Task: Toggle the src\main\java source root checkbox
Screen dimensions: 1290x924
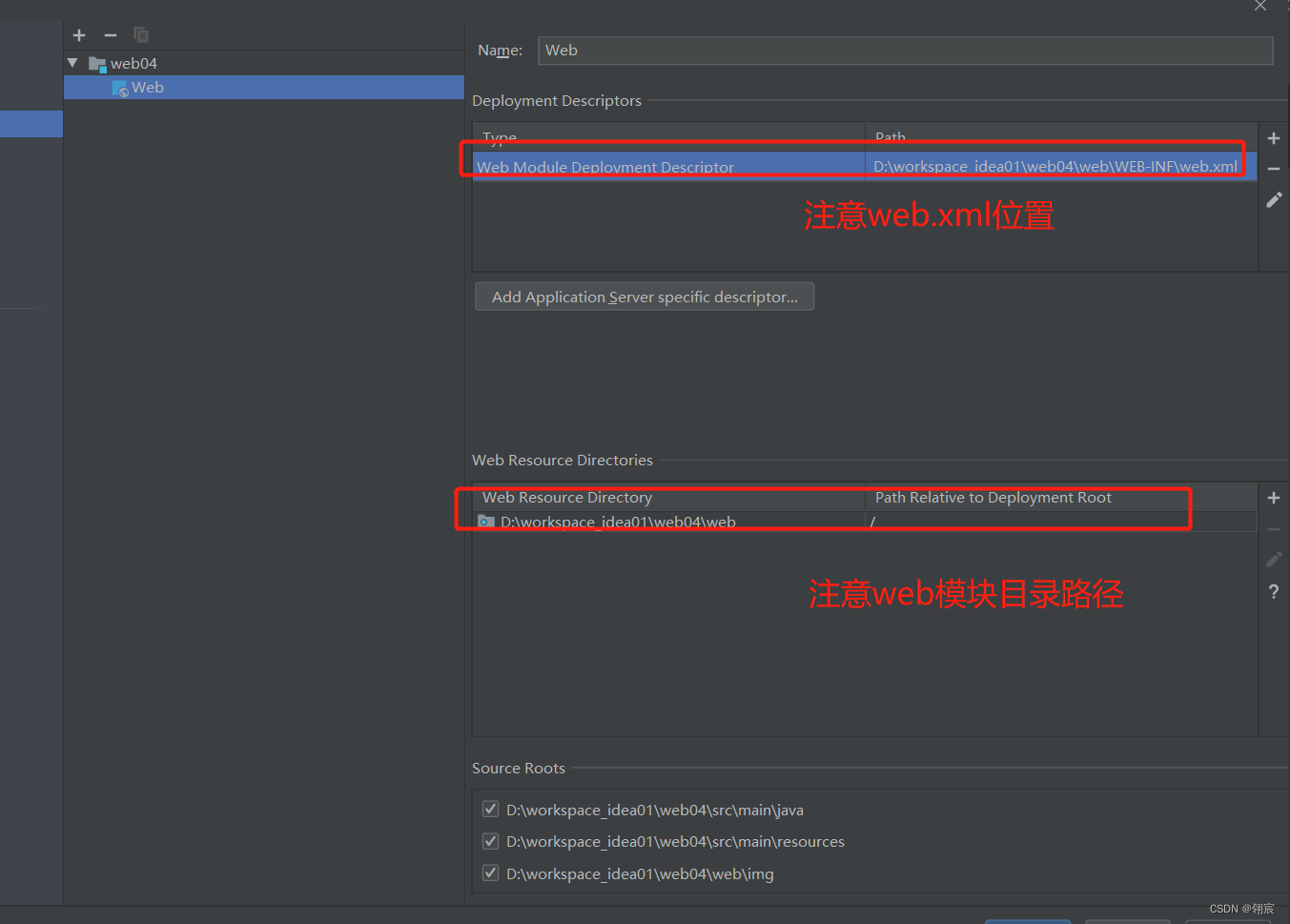Action: pyautogui.click(x=490, y=810)
